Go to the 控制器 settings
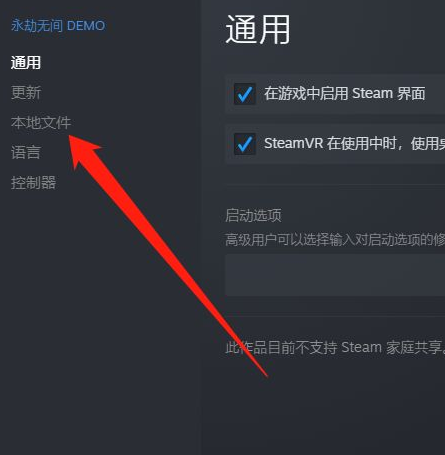Viewport: 445px width, 455px height. point(33,183)
